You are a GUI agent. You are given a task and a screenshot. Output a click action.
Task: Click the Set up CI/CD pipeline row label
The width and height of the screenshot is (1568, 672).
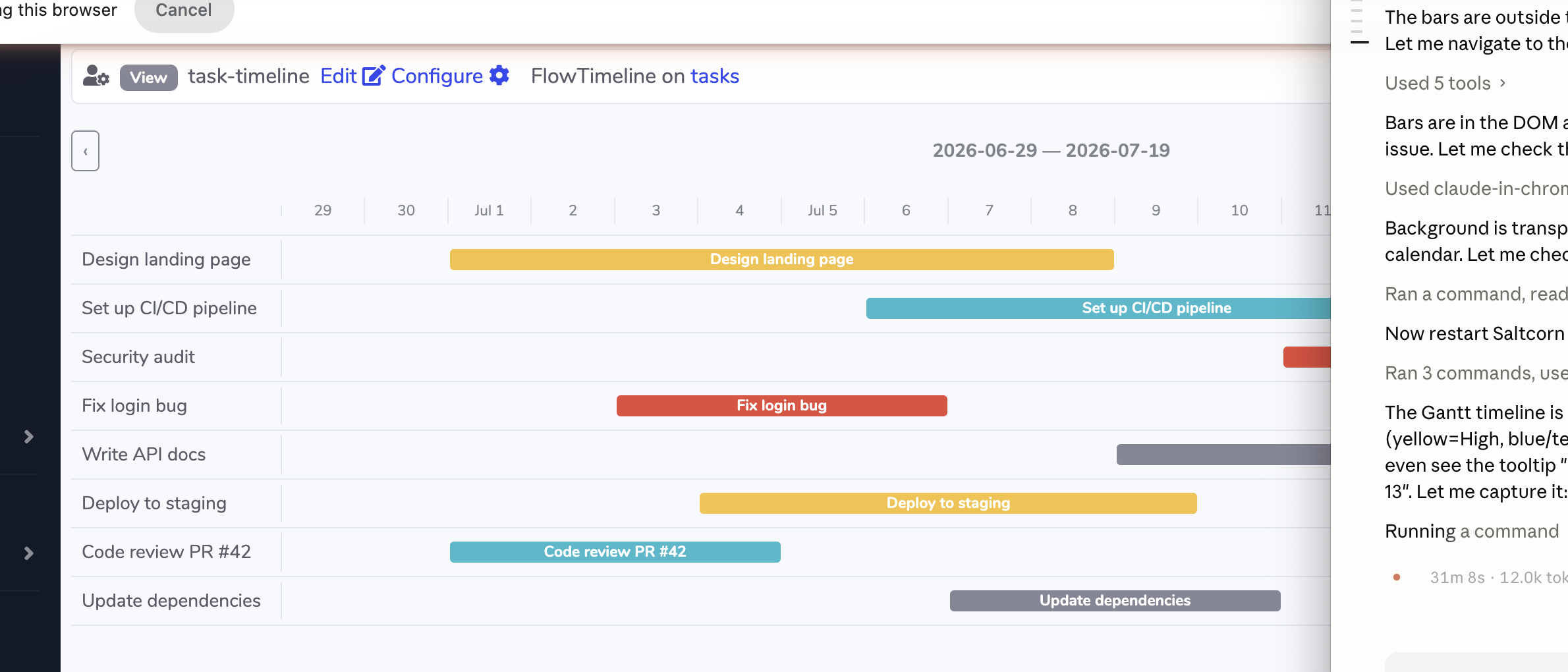[169, 308]
